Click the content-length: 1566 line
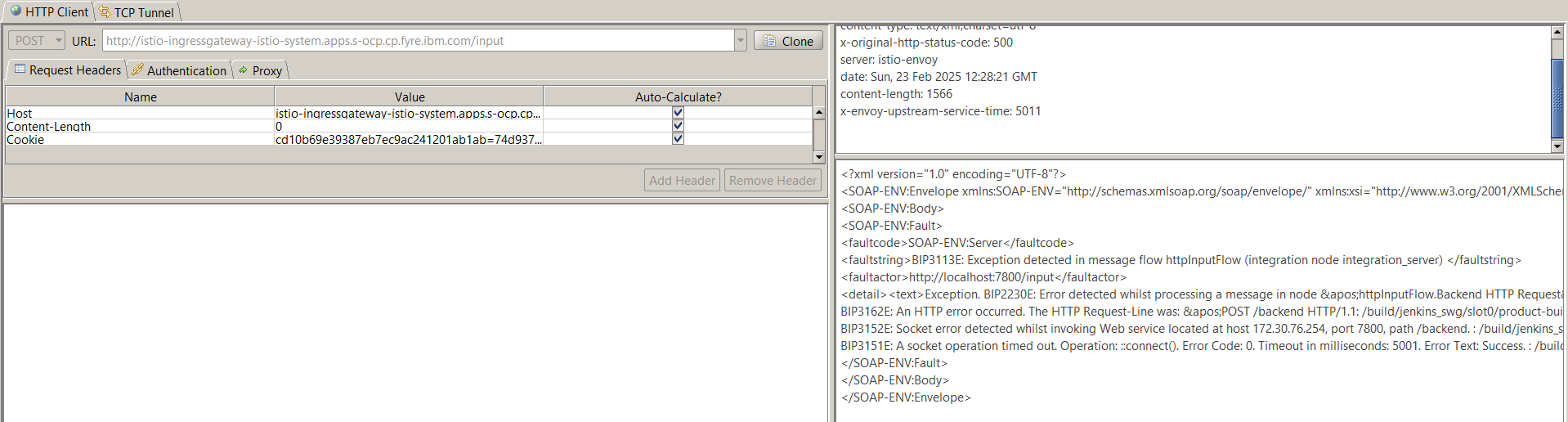The width and height of the screenshot is (1568, 422). [x=896, y=94]
